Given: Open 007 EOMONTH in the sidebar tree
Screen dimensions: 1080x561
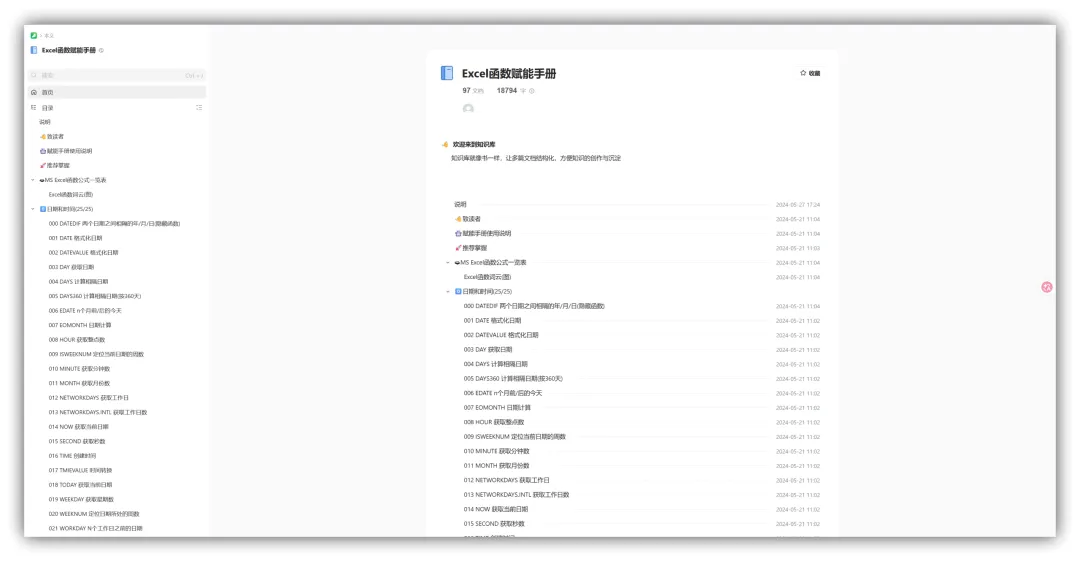Looking at the screenshot, I should tap(80, 325).
